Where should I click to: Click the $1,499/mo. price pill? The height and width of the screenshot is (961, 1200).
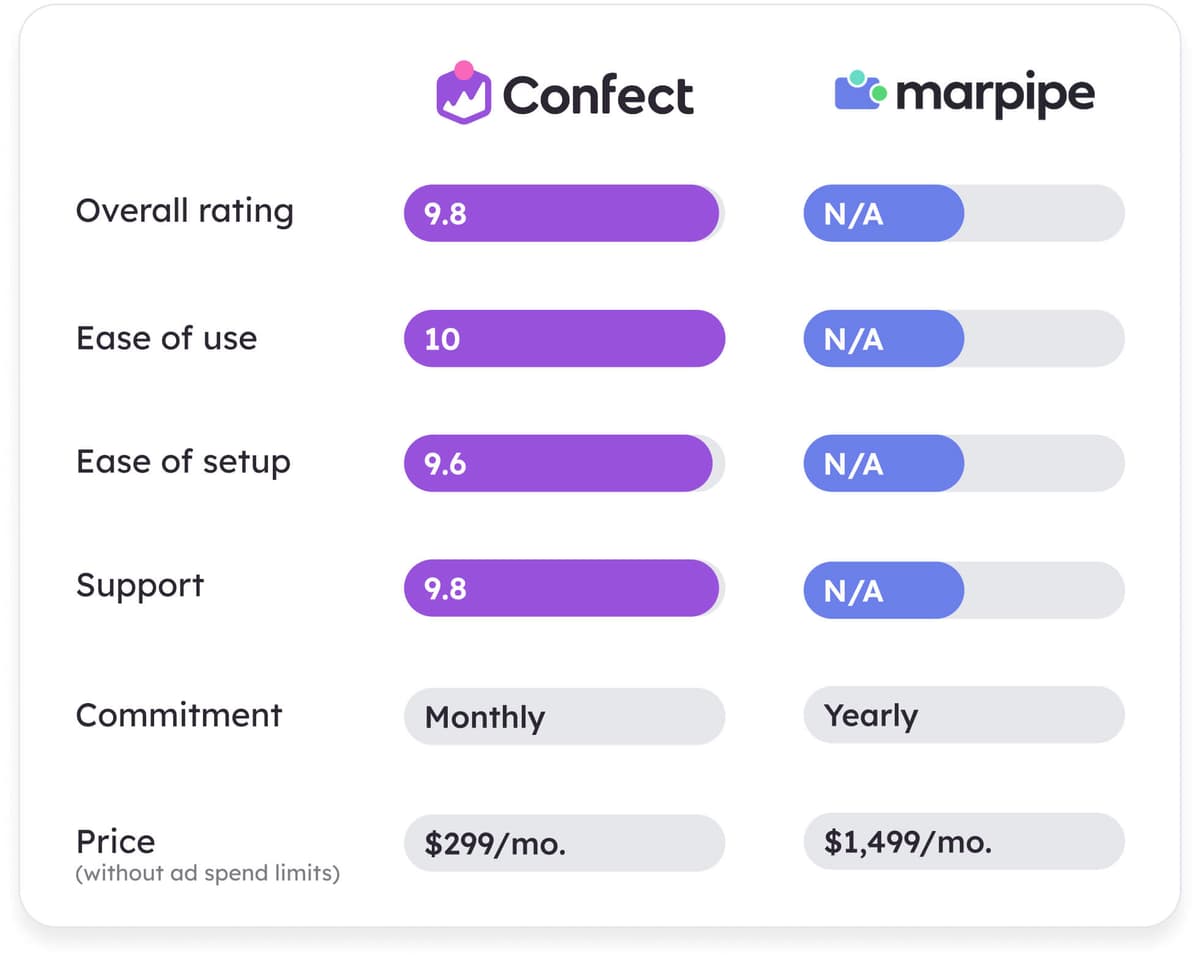[964, 842]
